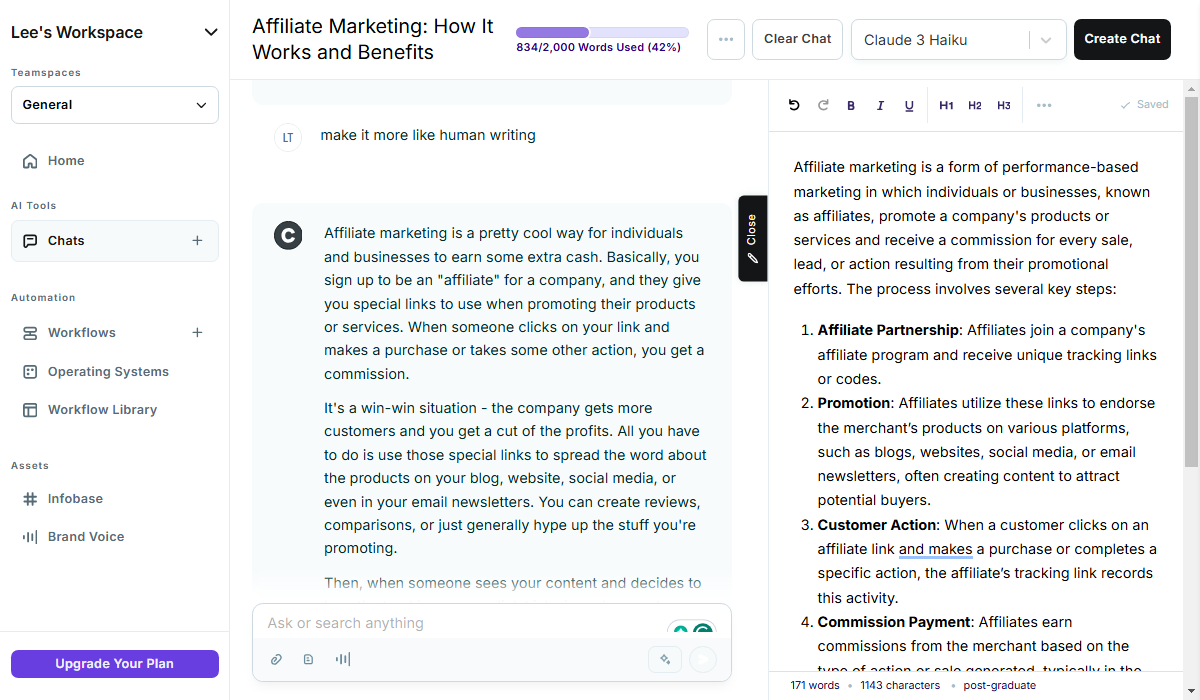Open the Claude 3 Haiku model dropdown
Screen dimensions: 1200x700
pyautogui.click(x=958, y=40)
